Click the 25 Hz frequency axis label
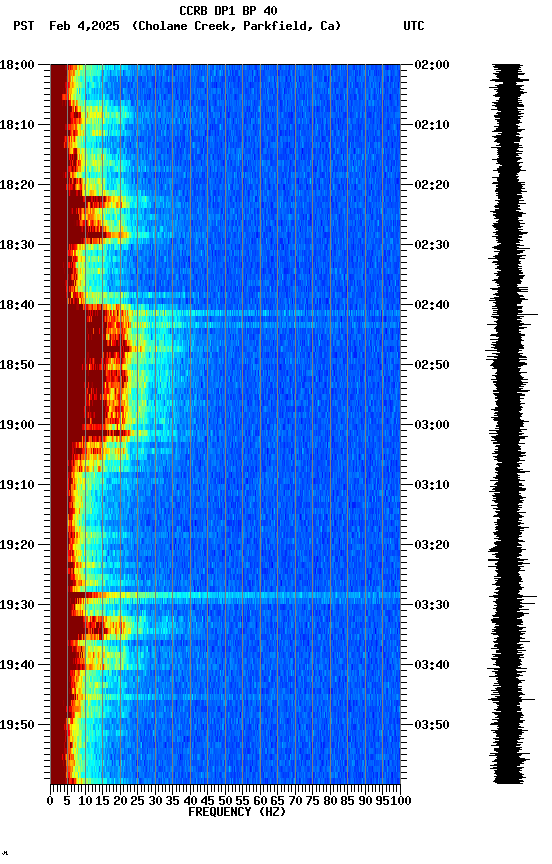 [x=138, y=801]
